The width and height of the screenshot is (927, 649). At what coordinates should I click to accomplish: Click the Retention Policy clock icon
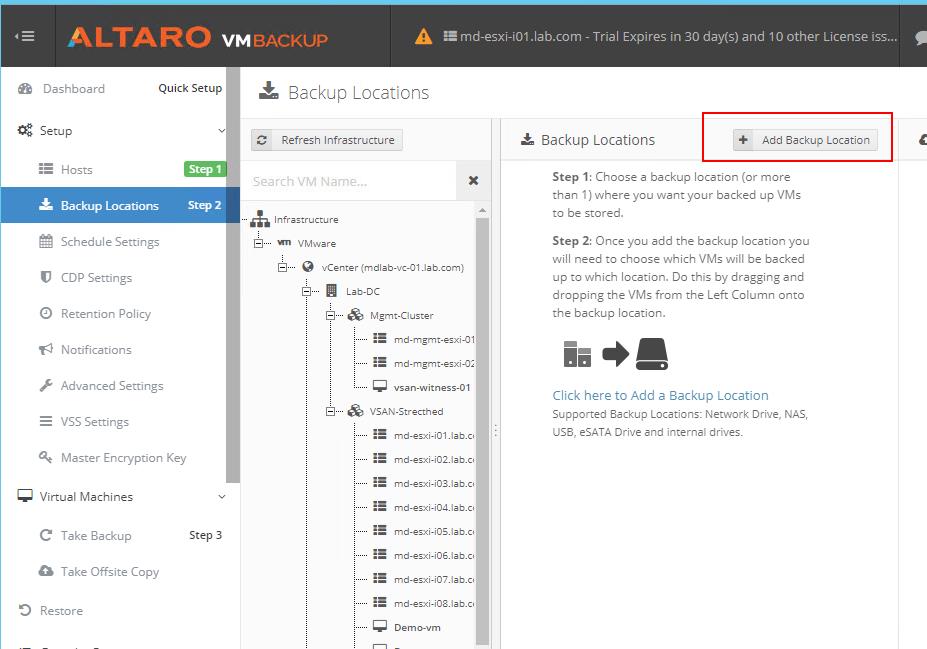click(x=46, y=313)
